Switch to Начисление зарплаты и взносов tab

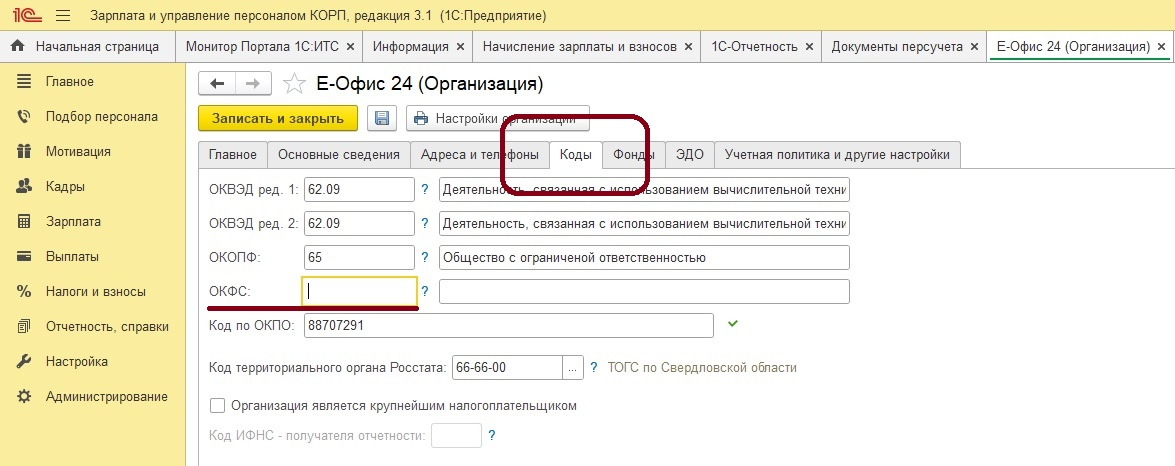coord(580,46)
